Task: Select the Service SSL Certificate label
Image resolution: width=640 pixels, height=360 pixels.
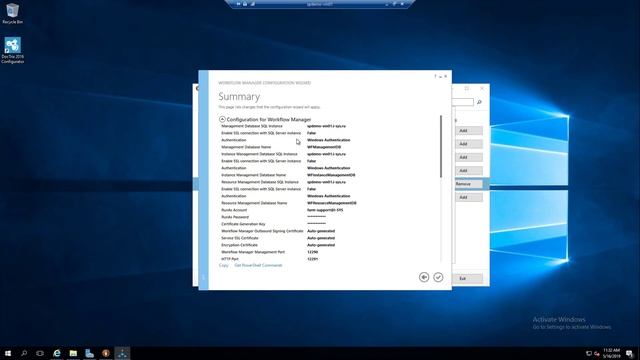Action: (240, 238)
